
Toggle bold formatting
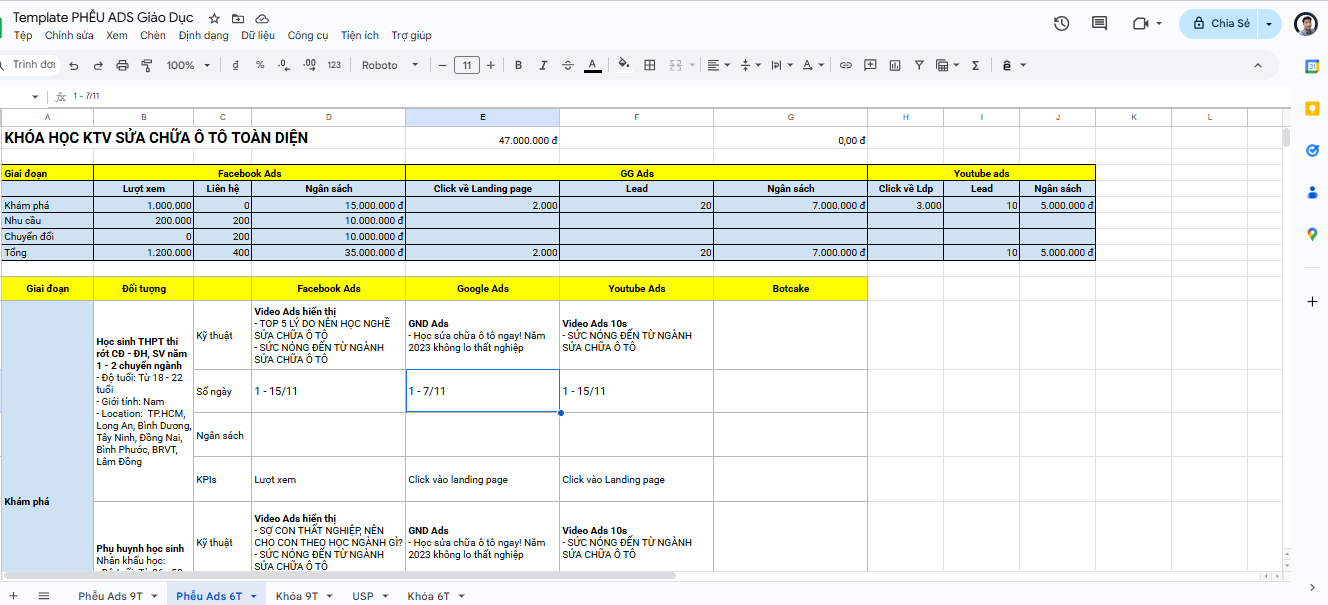coord(518,65)
